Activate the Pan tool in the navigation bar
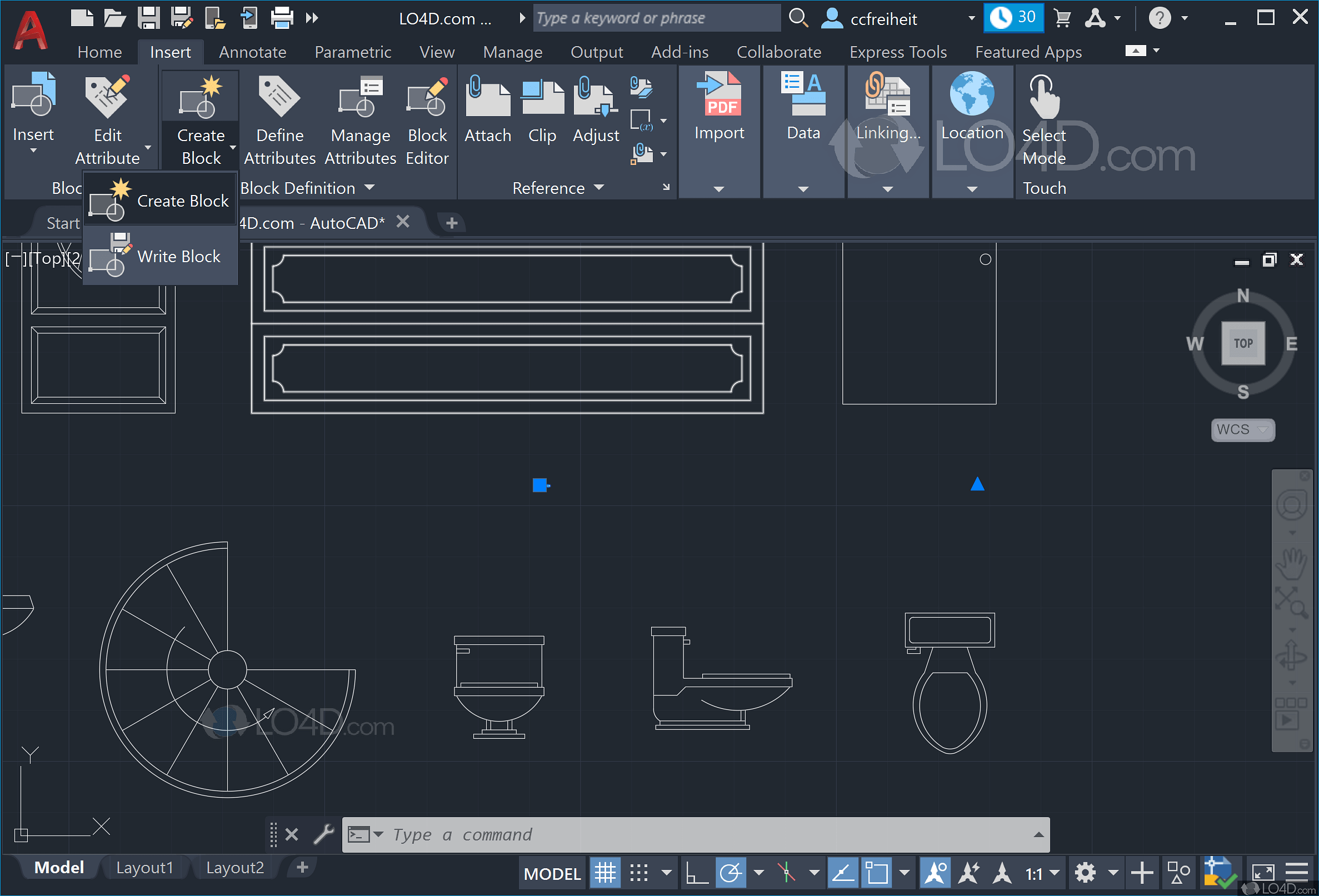Viewport: 1319px width, 896px height. [1292, 563]
